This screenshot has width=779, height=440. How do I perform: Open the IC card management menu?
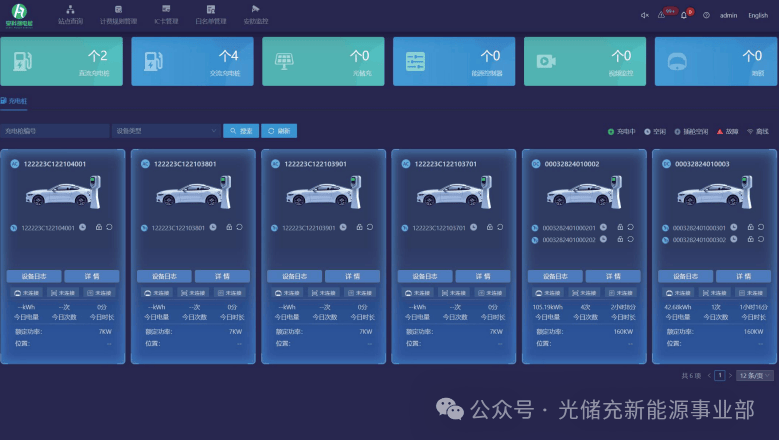(x=166, y=15)
